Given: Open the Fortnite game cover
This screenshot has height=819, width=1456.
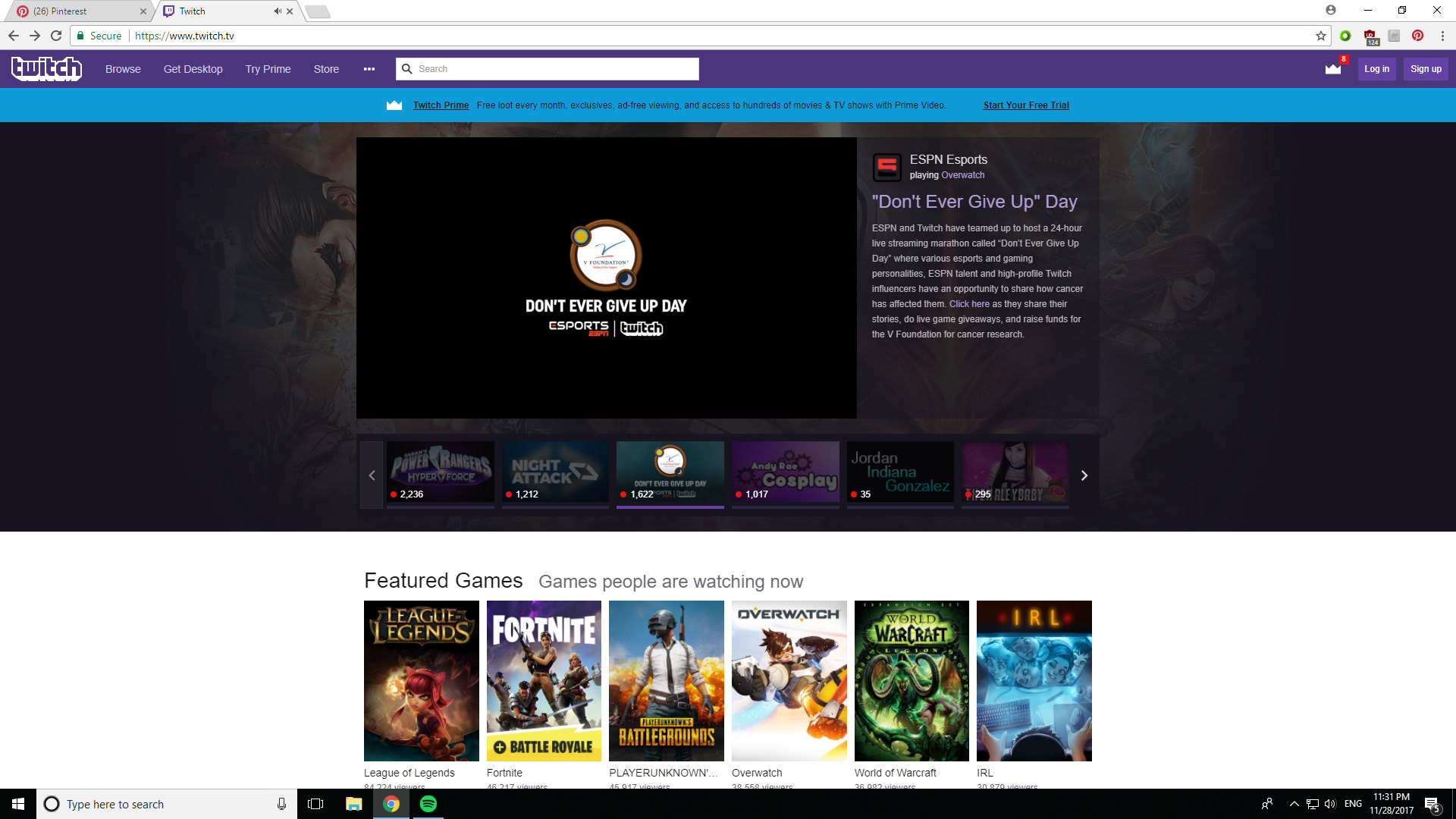Looking at the screenshot, I should click(544, 680).
